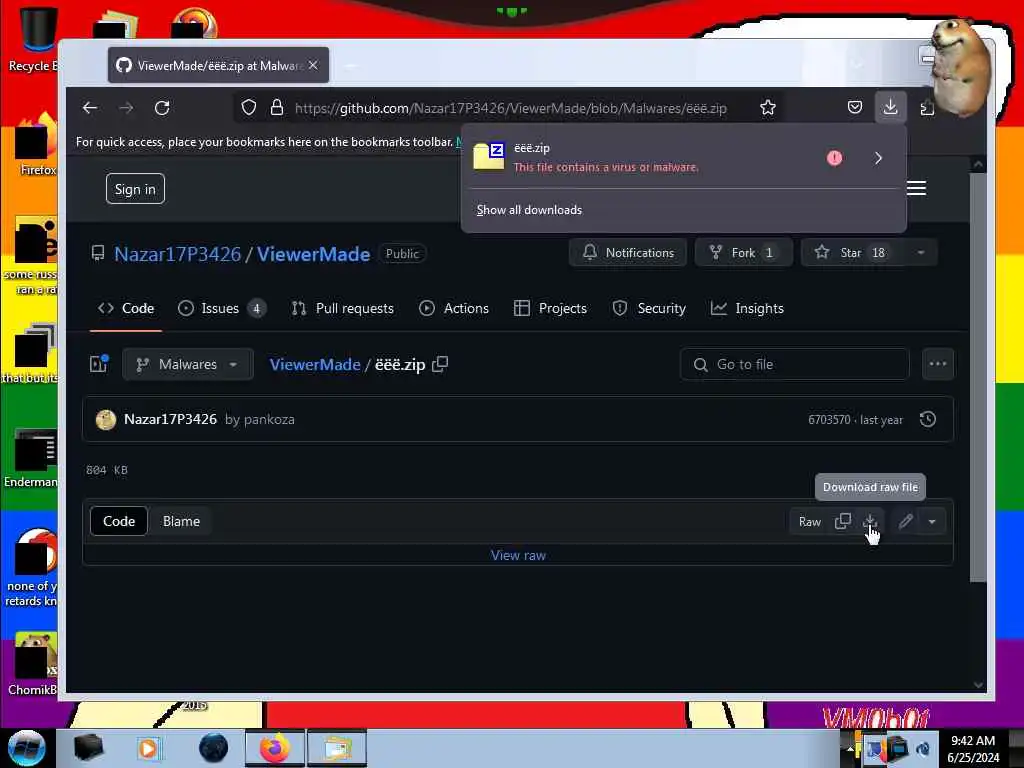
Task: Open file explorer taskbar window
Action: coord(336,748)
